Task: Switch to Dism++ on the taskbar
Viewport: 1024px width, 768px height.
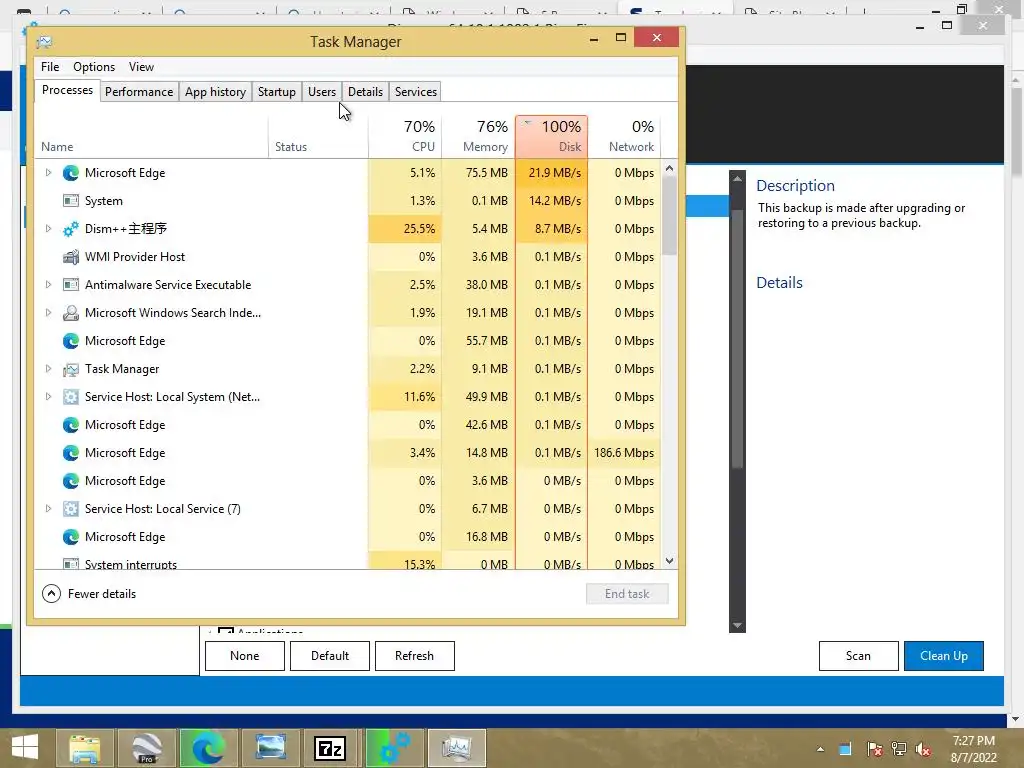Action: point(394,748)
